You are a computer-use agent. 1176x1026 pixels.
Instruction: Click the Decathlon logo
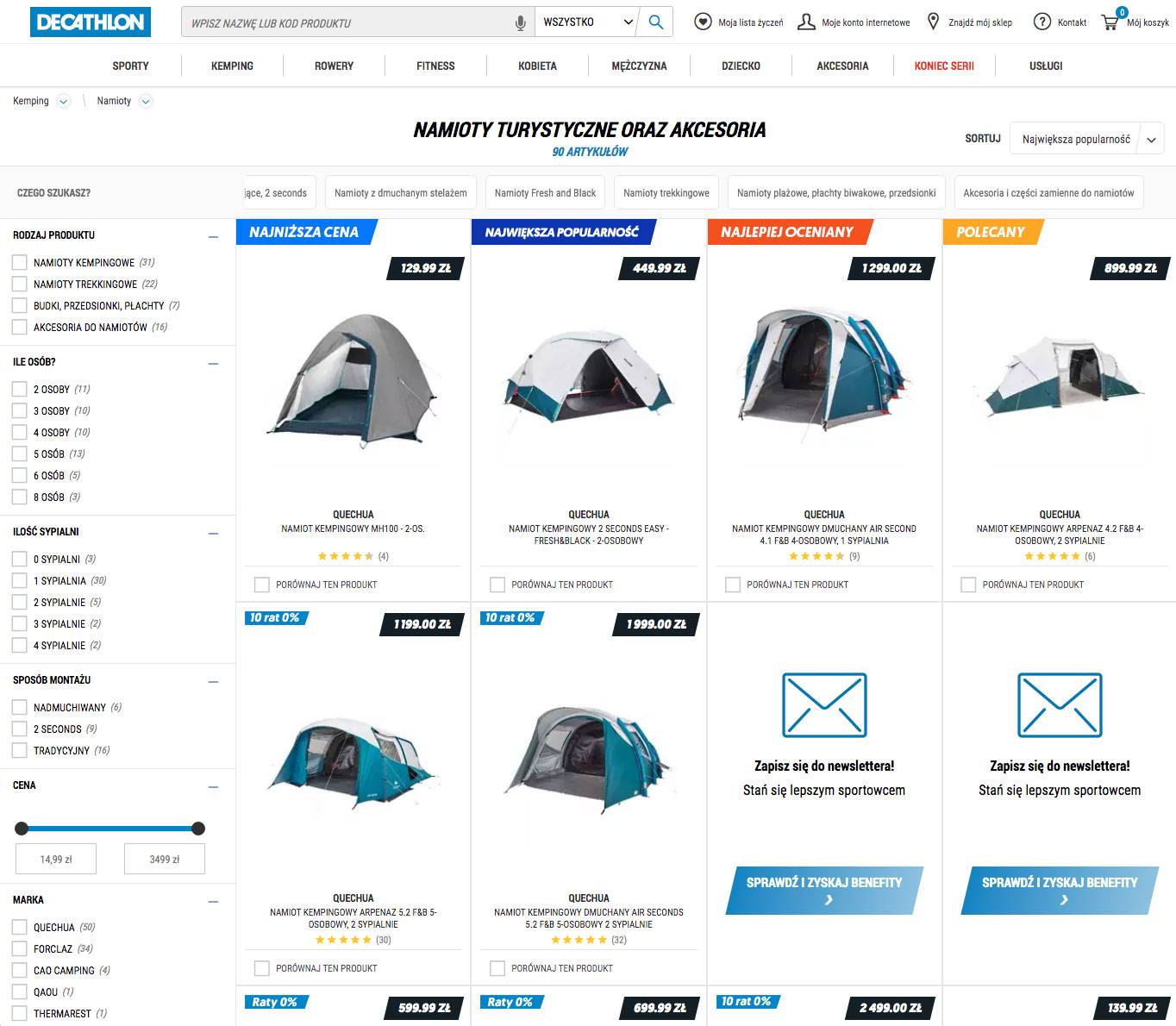pyautogui.click(x=91, y=22)
